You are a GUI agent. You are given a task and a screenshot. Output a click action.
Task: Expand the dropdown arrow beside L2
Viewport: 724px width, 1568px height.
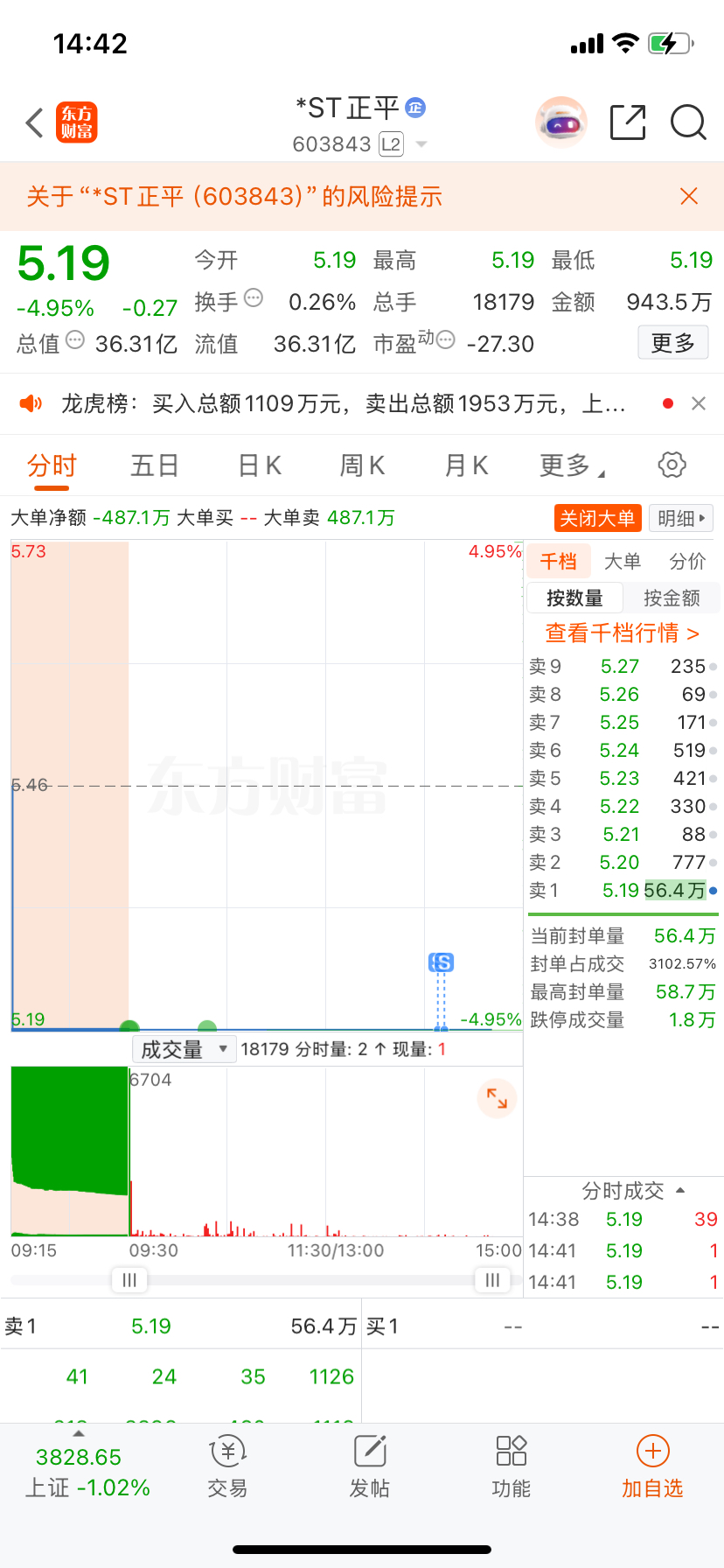(421, 144)
